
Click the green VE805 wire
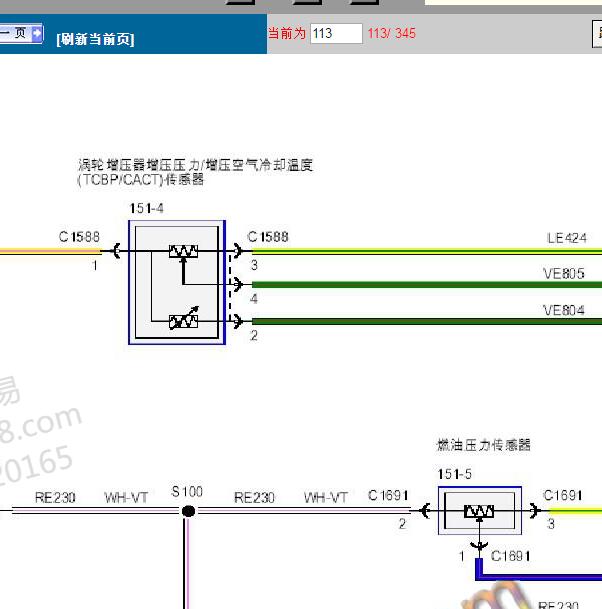[427, 285]
